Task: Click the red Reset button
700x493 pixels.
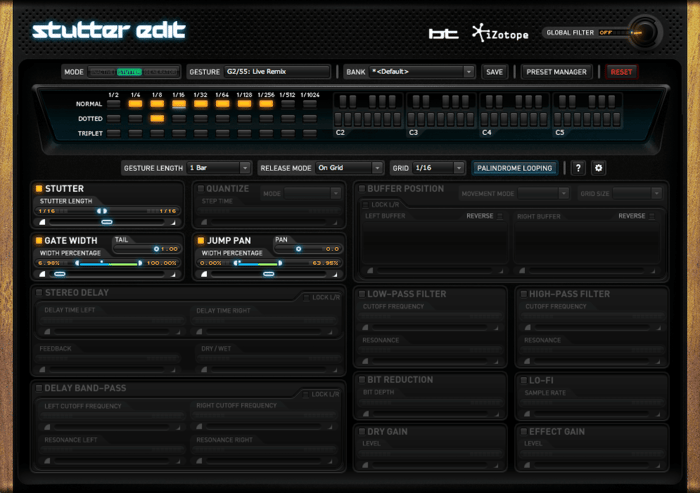Action: coord(621,72)
